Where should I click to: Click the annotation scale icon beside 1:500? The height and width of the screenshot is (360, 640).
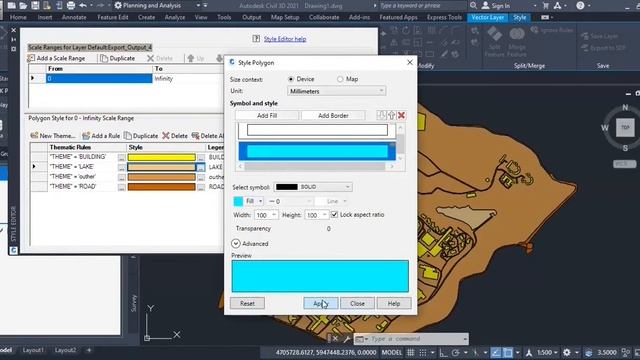point(529,352)
